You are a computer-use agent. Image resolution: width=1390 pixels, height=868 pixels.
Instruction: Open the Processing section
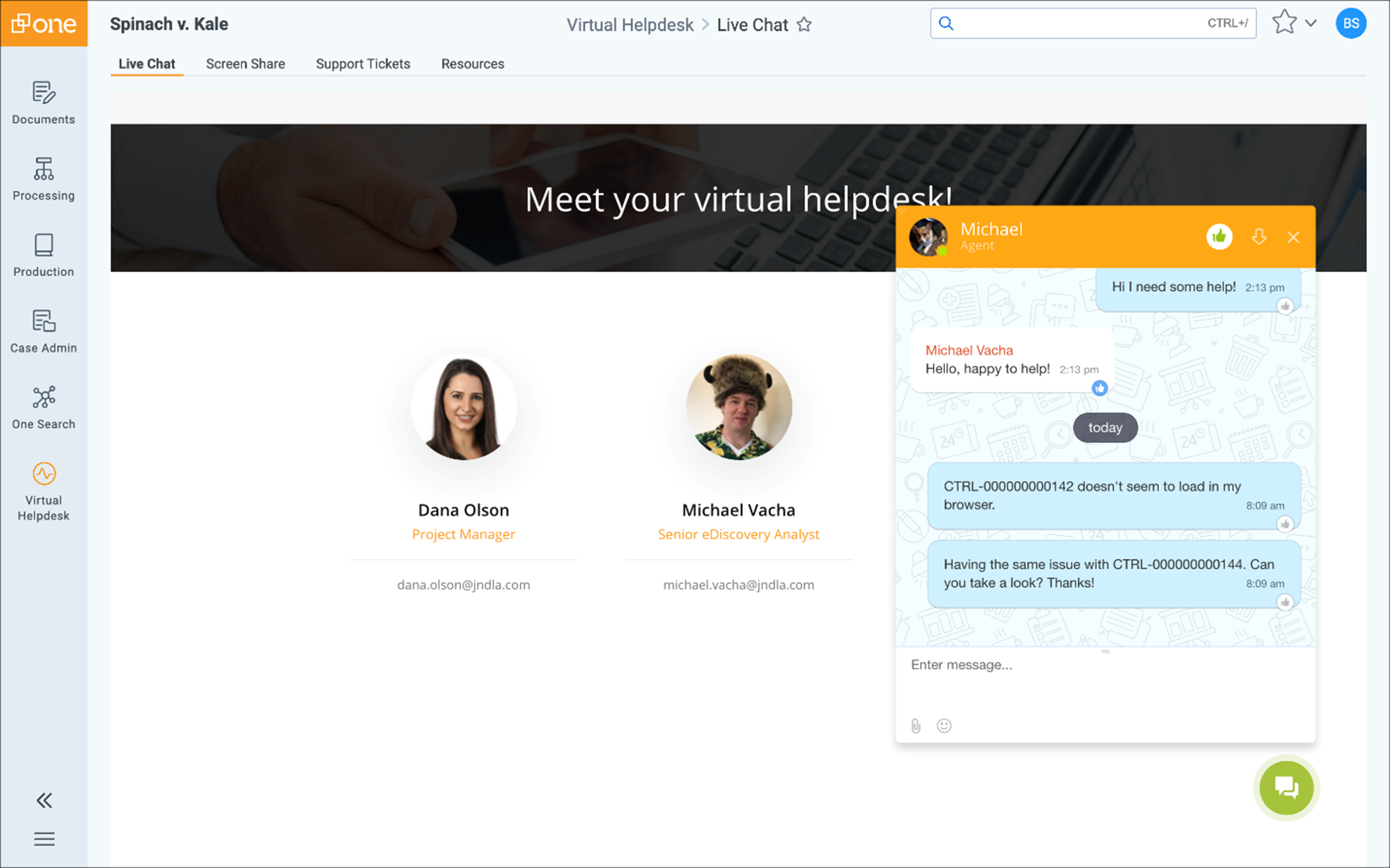click(x=44, y=178)
